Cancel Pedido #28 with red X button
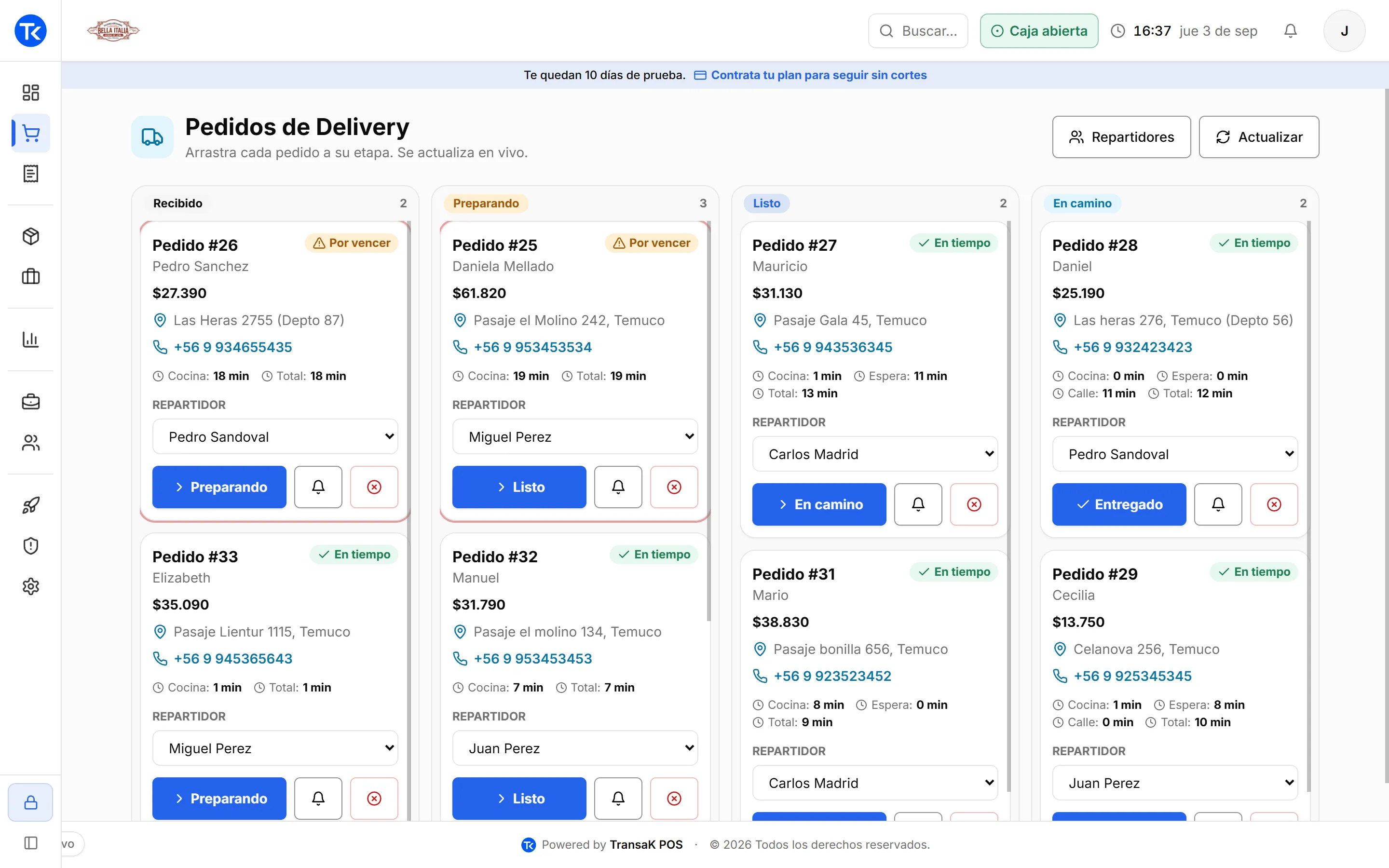This screenshot has width=1389, height=868. pos(1274,504)
